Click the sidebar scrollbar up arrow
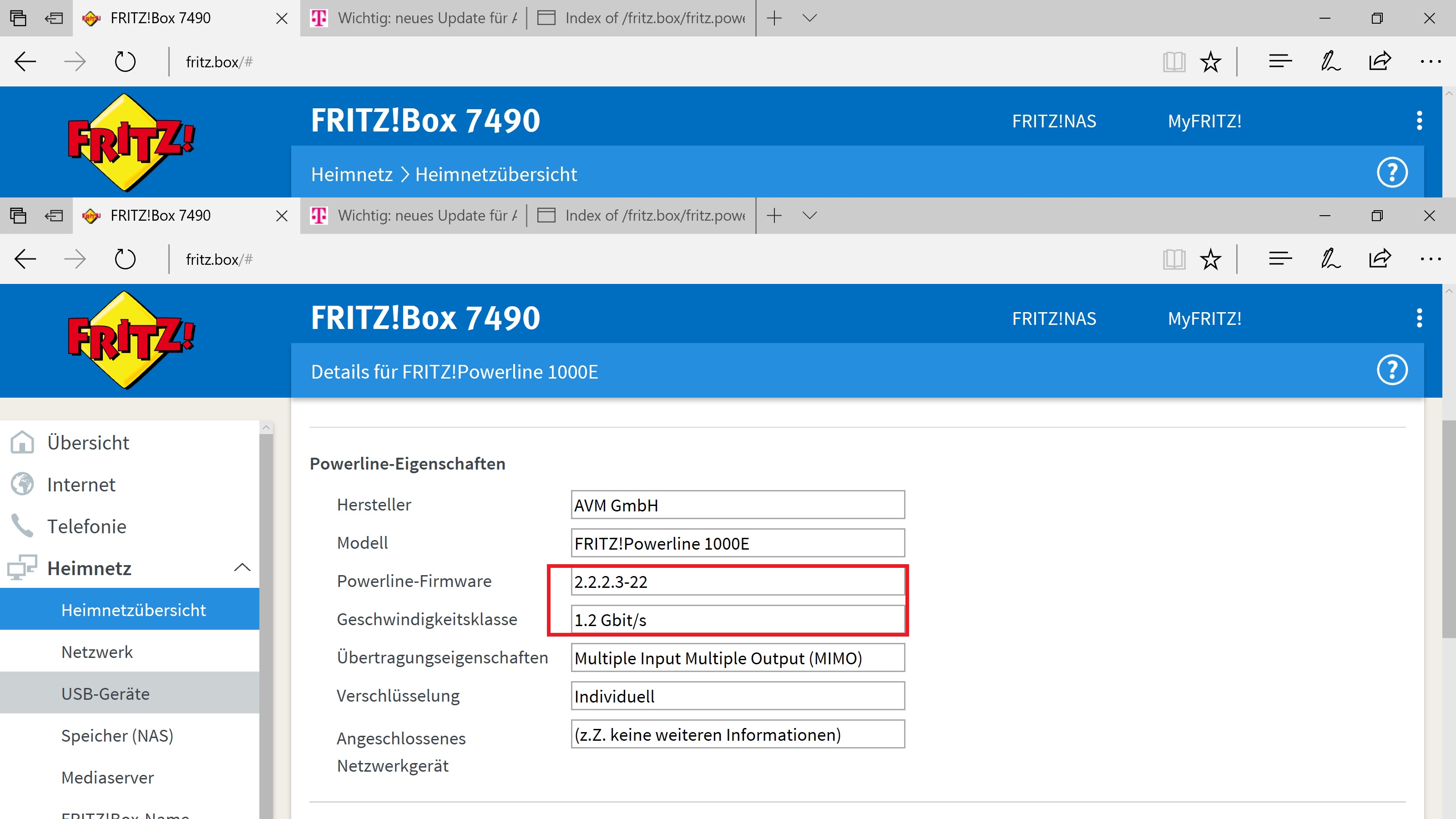This screenshot has width=1456, height=819. coord(266,429)
